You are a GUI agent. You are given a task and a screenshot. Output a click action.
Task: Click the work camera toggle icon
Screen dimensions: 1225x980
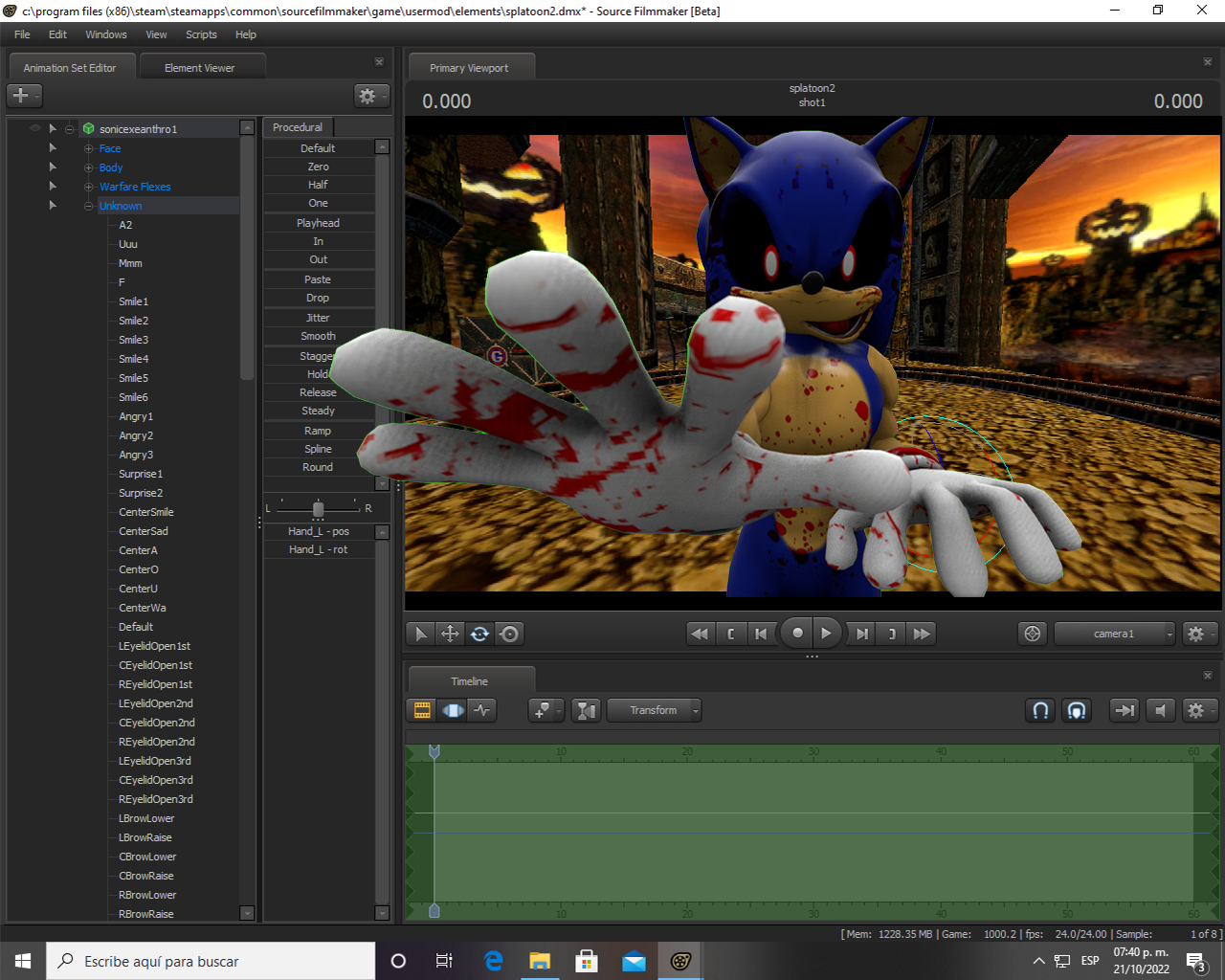pyautogui.click(x=1032, y=634)
